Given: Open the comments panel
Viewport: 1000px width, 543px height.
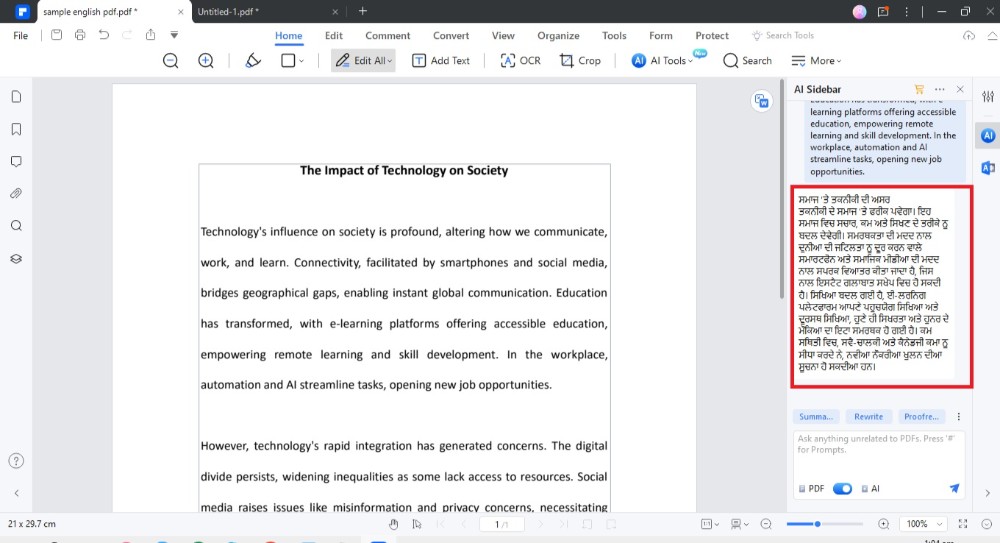Looking at the screenshot, I should [x=17, y=161].
